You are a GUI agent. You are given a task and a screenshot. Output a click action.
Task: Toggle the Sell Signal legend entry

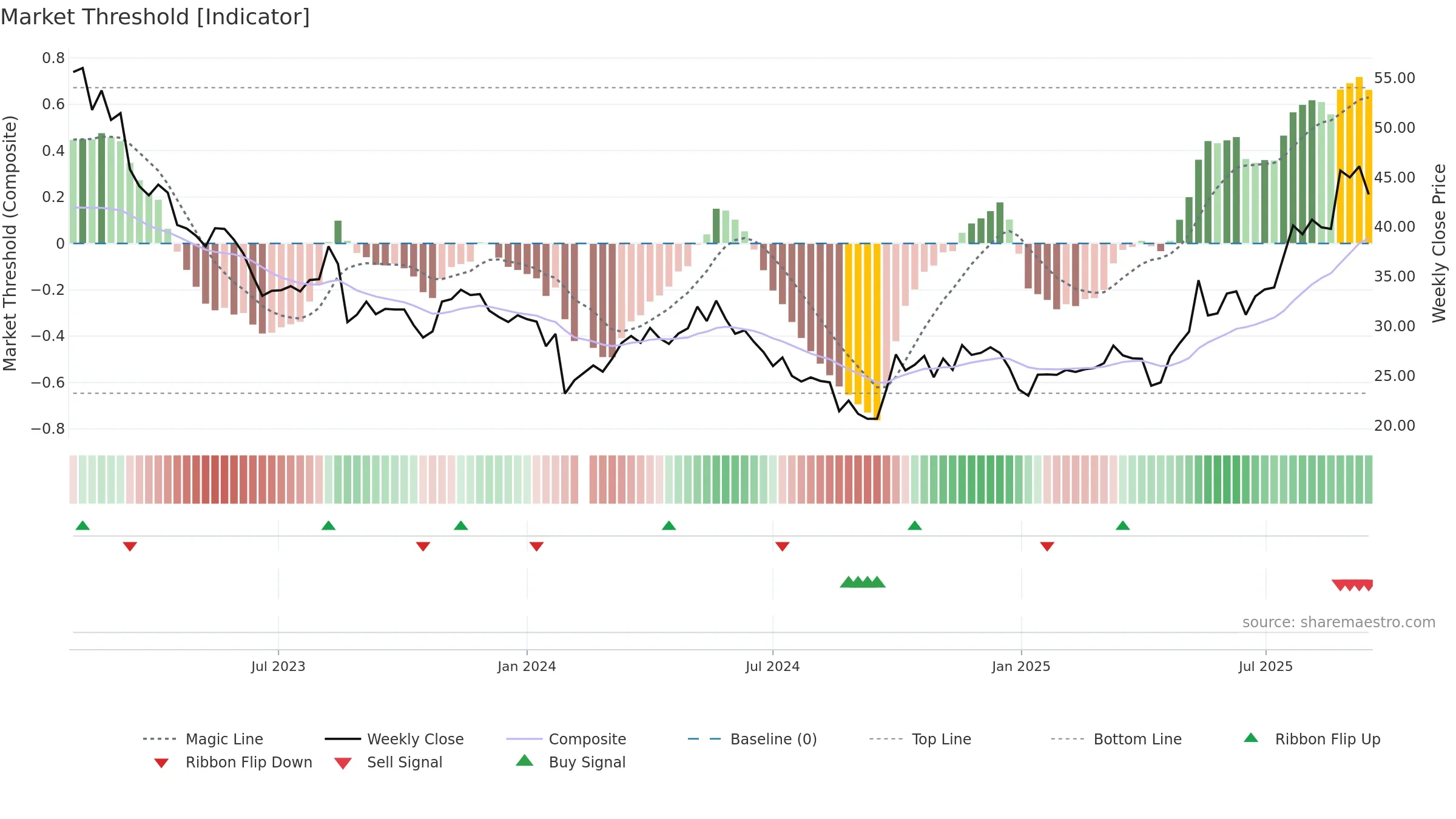388,762
